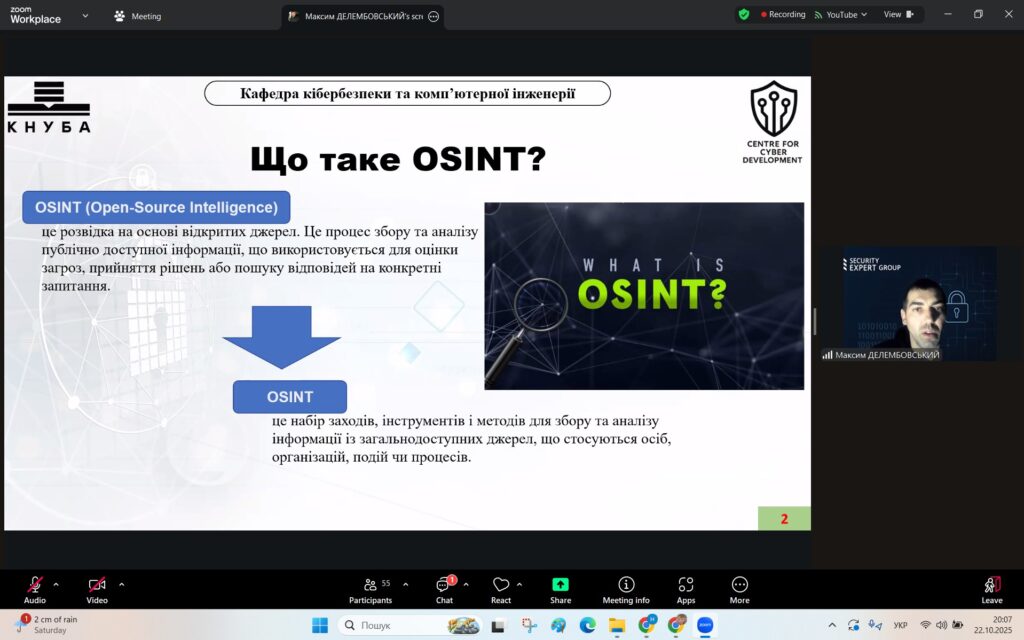Turn on camera with Video button

97,588
